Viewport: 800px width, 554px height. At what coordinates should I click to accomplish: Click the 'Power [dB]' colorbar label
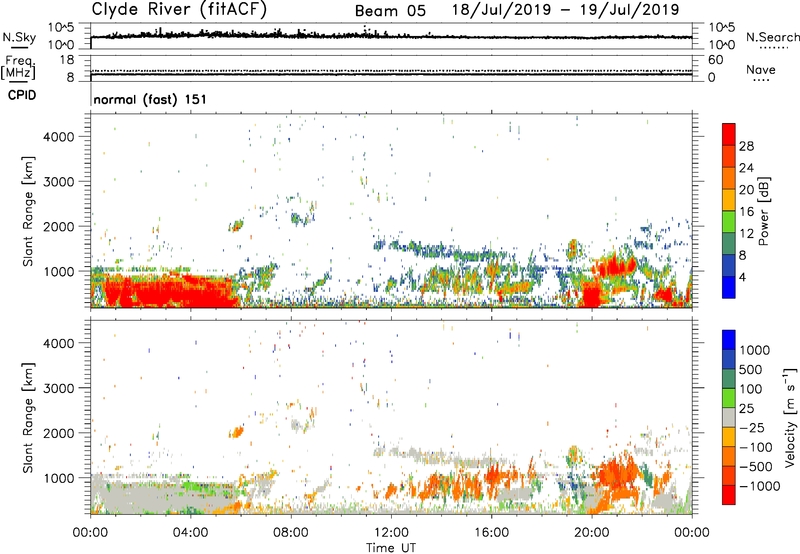763,211
